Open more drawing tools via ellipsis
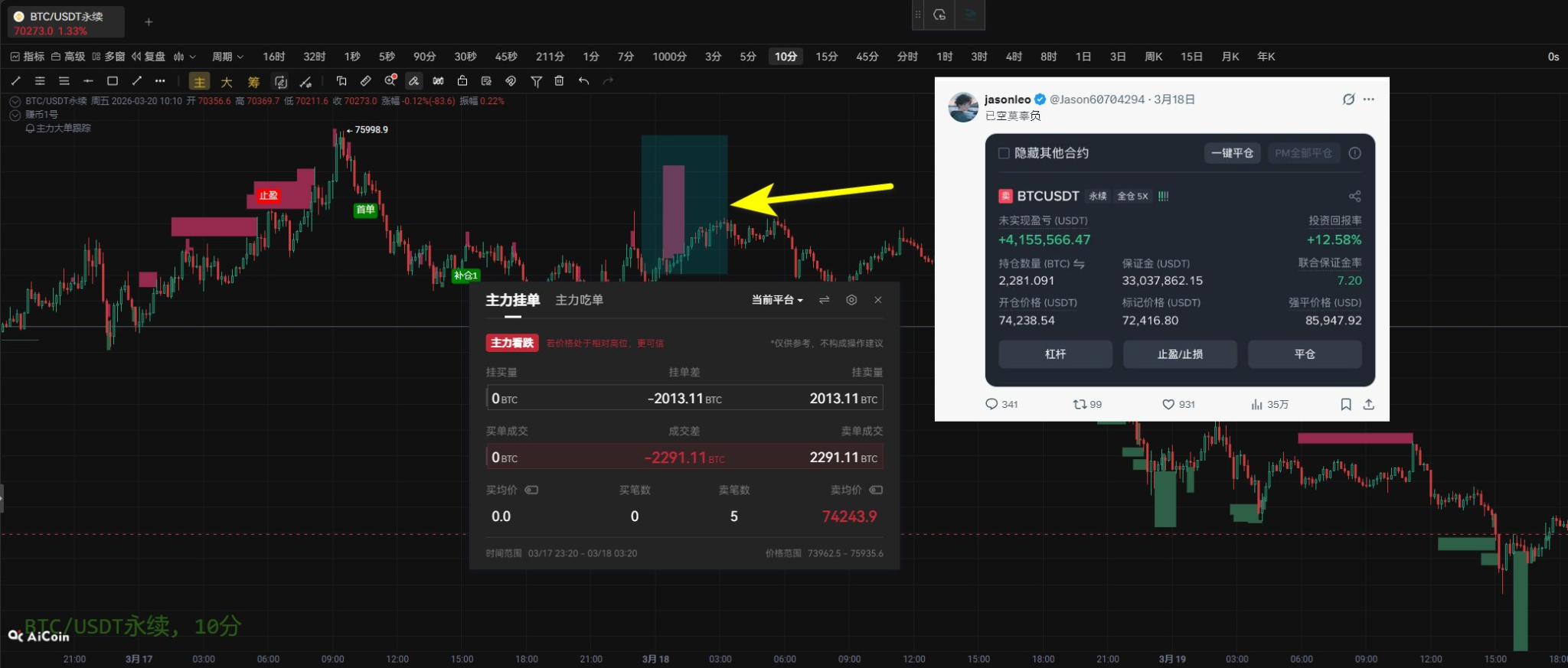This screenshot has width=1568, height=668. (160, 81)
